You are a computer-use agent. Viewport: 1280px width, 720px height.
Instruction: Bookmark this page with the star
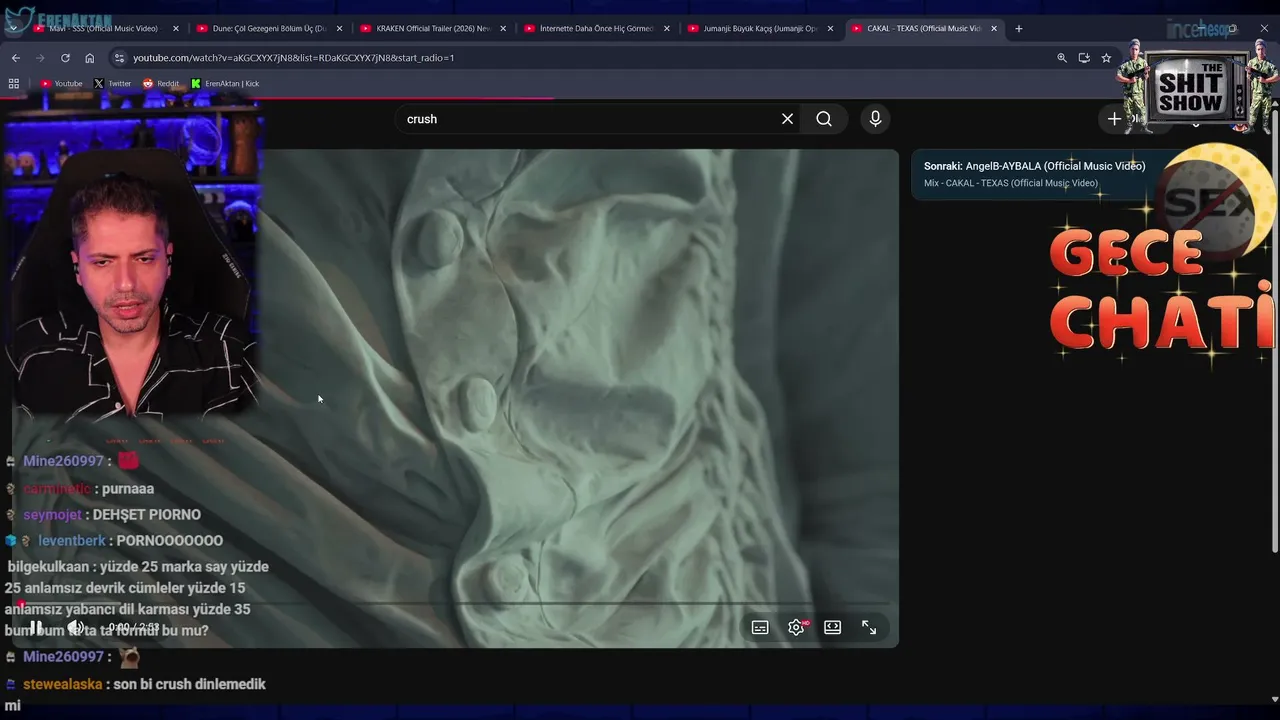[1106, 58]
